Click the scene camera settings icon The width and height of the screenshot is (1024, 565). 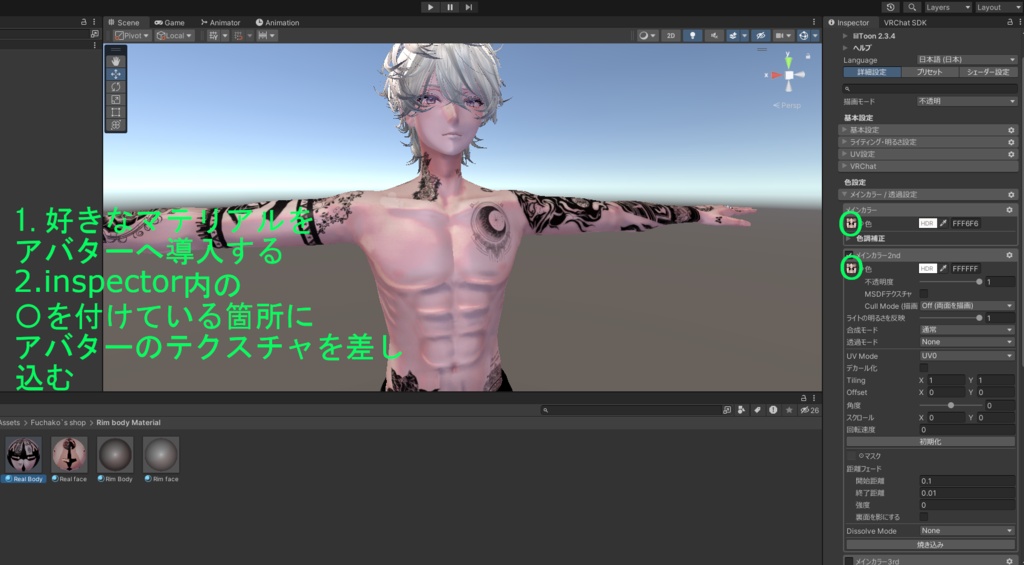click(x=782, y=36)
